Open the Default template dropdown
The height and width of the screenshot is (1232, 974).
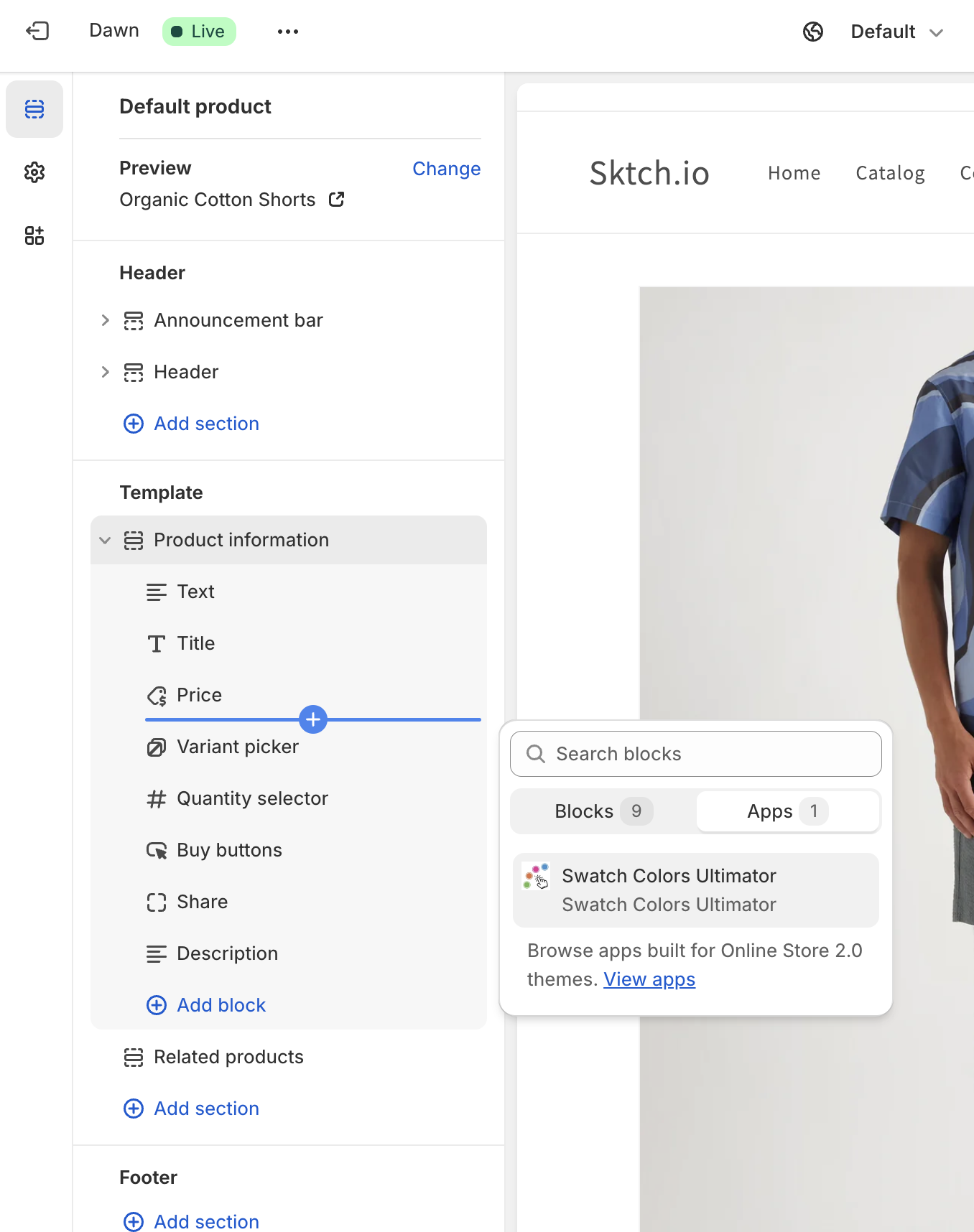896,32
